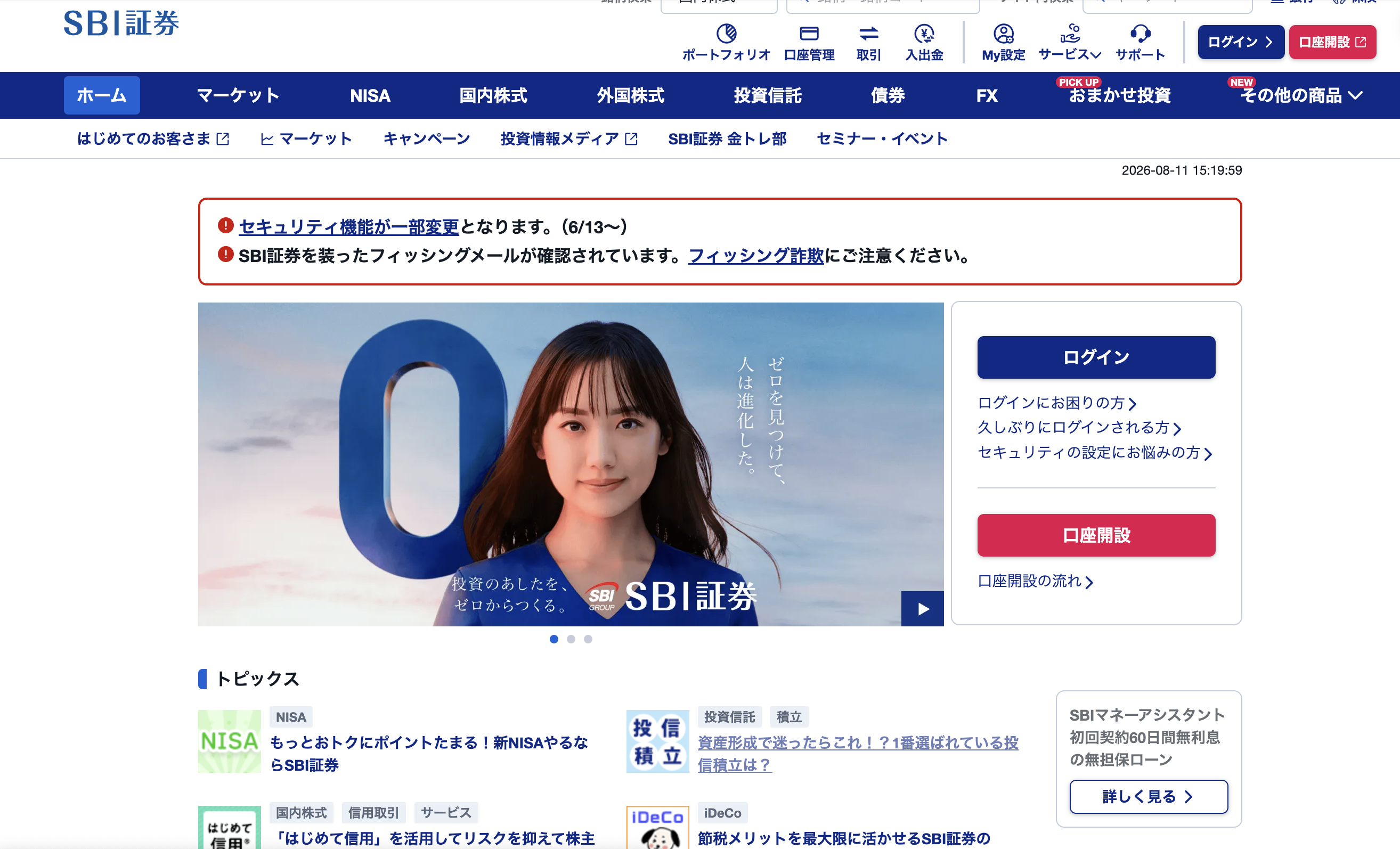Open the FX tab
Viewport: 1400px width, 849px height.
pos(987,95)
